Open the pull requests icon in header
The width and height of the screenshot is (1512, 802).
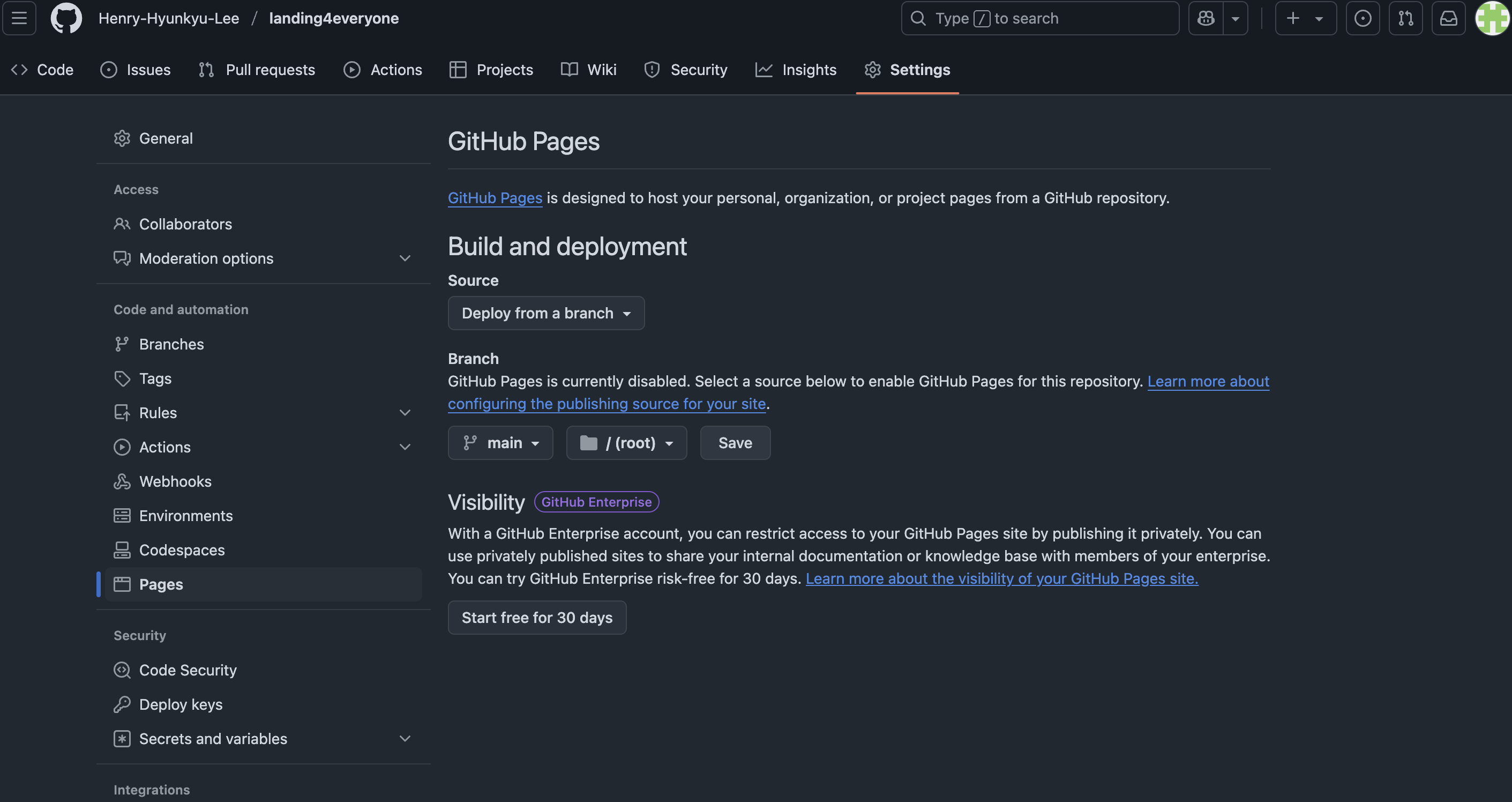pos(1406,18)
